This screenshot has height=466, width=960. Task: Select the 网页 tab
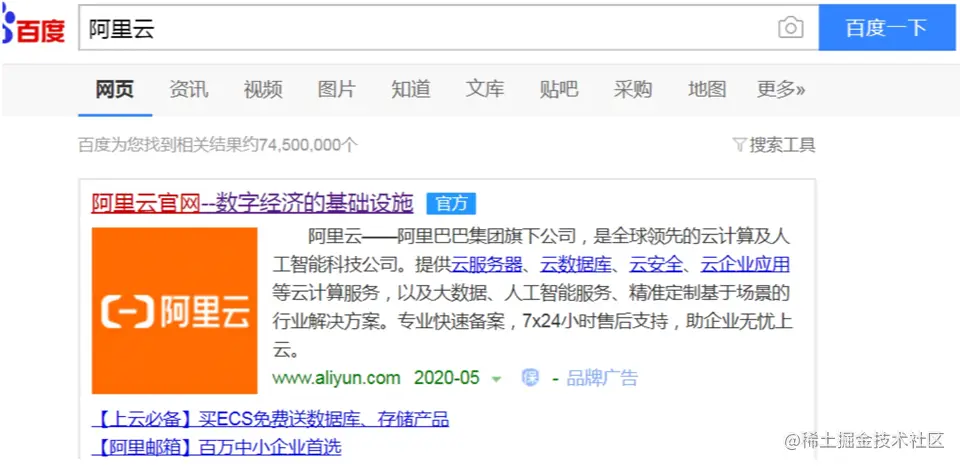click(x=114, y=89)
